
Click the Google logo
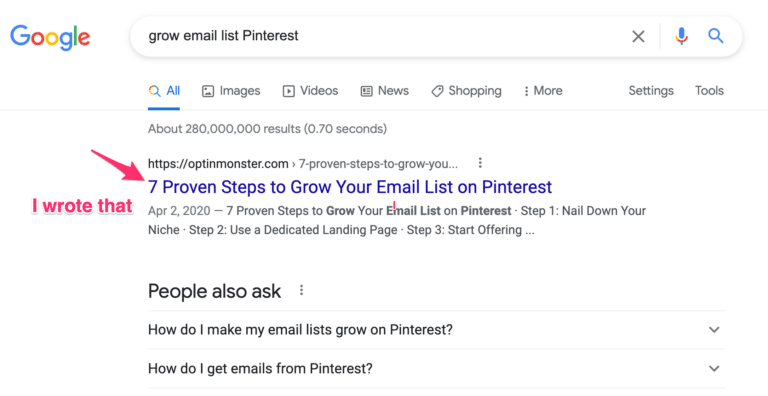[50, 38]
